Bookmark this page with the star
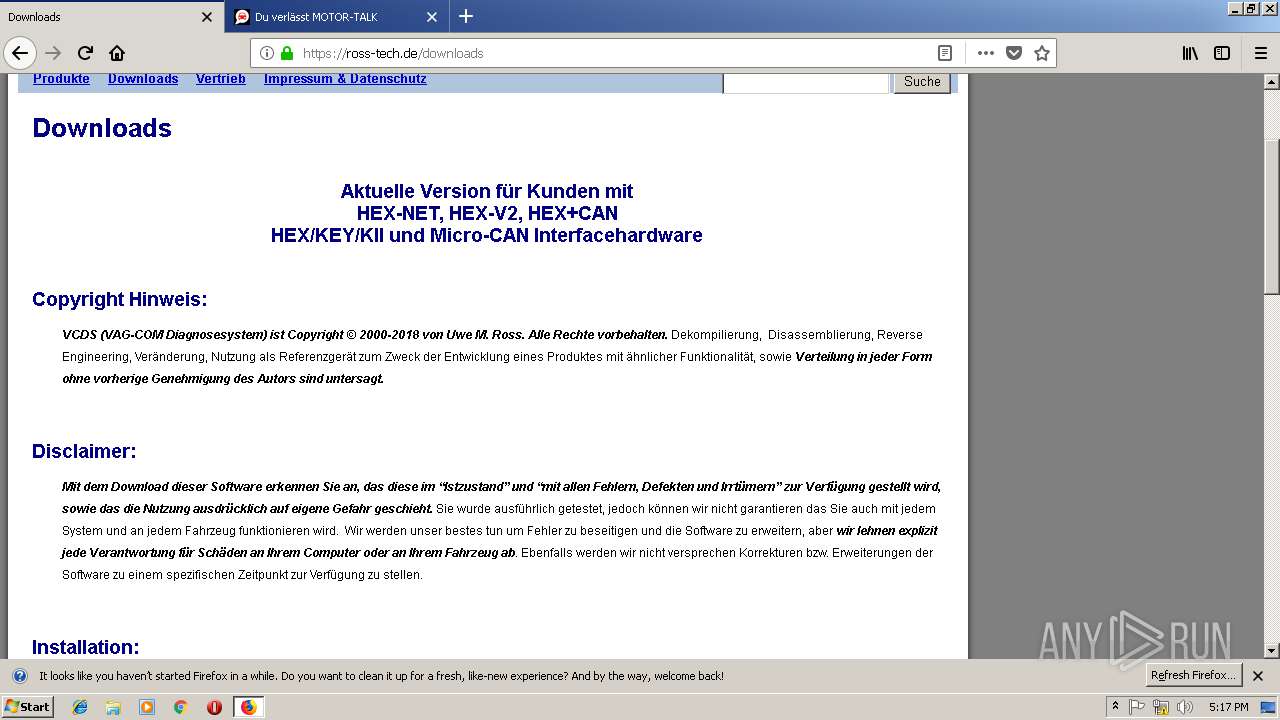 (x=1042, y=53)
